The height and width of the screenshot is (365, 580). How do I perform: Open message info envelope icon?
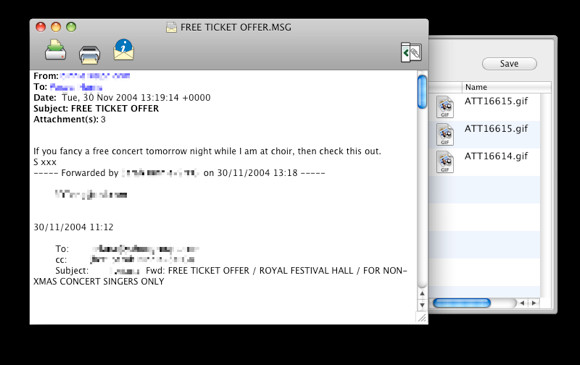point(124,50)
